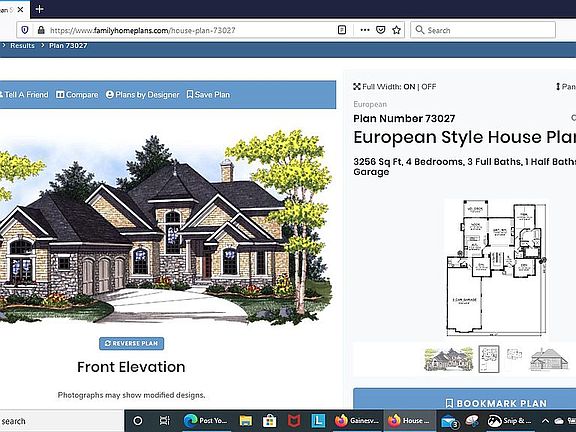This screenshot has width=576, height=432.
Task: Click the Windows taskbar search box
Action: pos(61,421)
